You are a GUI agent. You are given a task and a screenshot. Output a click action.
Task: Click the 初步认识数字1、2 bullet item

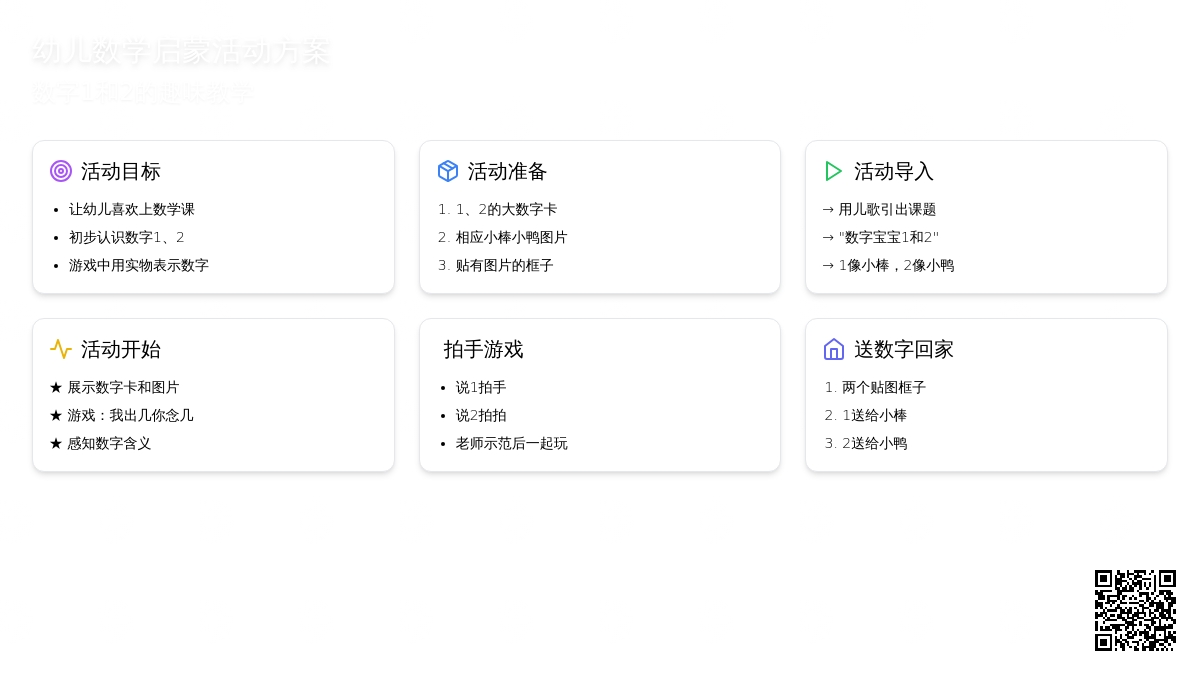pyautogui.click(x=127, y=237)
